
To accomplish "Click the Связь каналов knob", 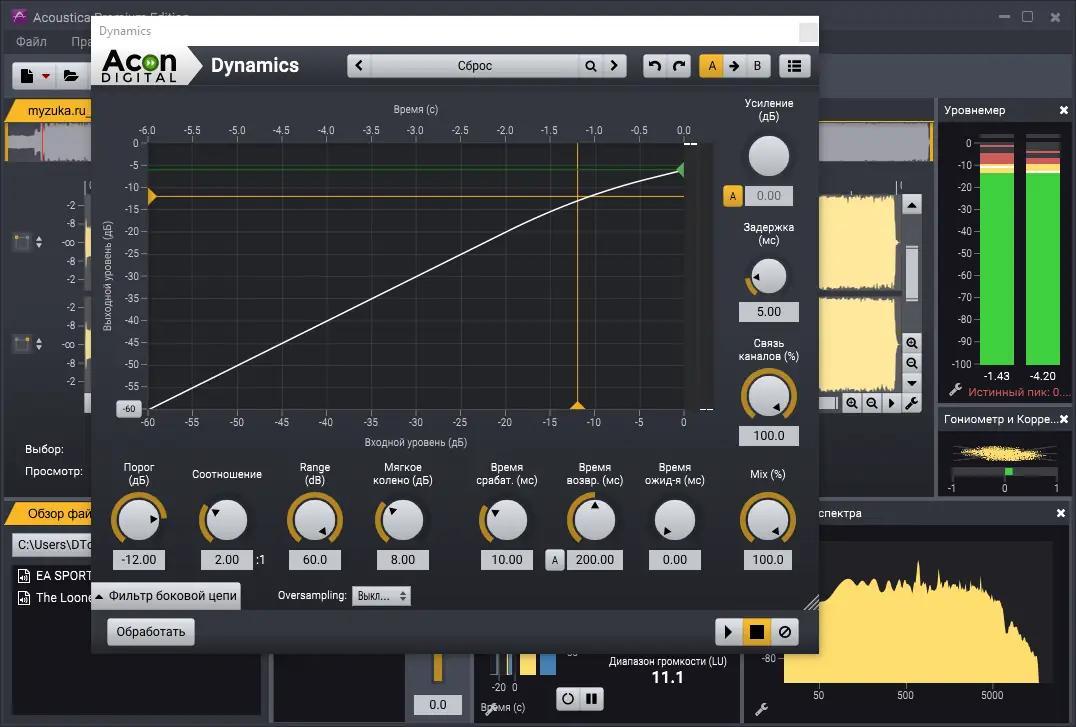I will 769,395.
